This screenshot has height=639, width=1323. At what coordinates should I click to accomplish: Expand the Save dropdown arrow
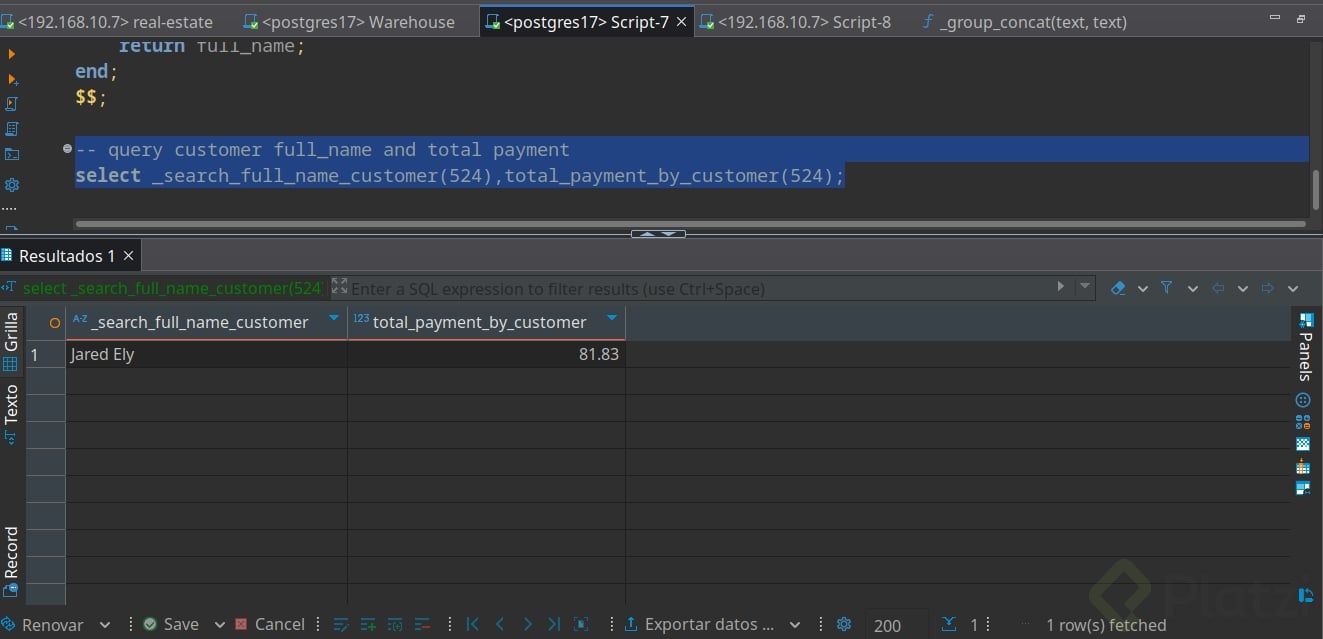tap(220, 625)
